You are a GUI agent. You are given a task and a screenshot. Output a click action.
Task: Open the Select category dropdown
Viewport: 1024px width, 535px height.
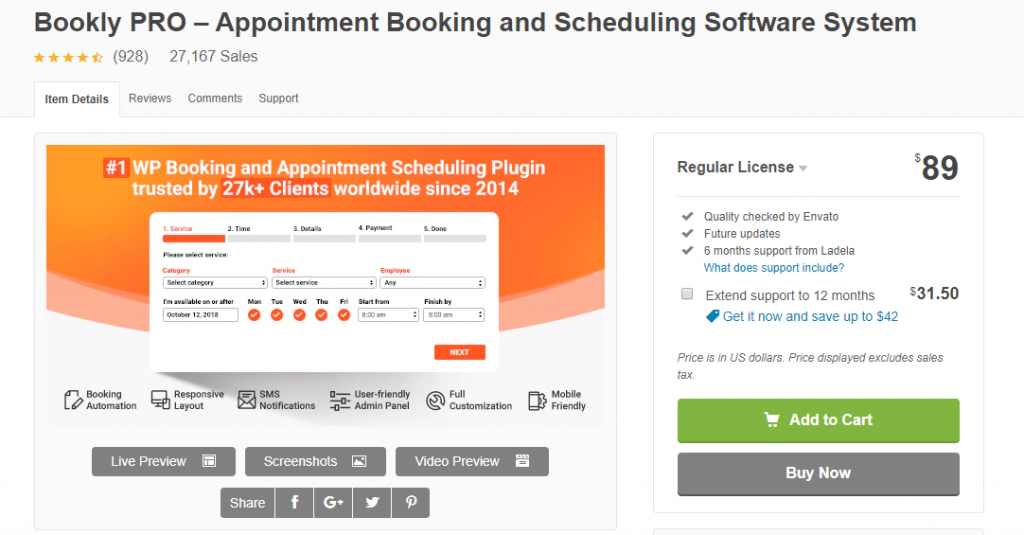click(x=215, y=283)
